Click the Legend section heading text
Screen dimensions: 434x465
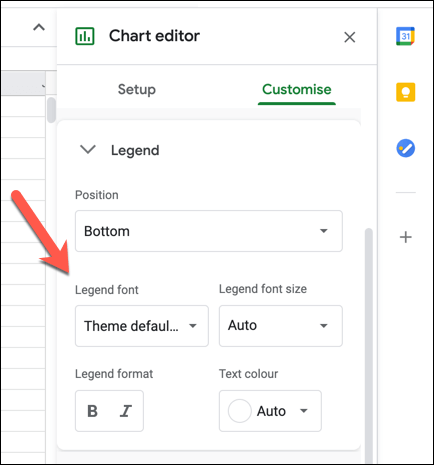[x=135, y=150]
